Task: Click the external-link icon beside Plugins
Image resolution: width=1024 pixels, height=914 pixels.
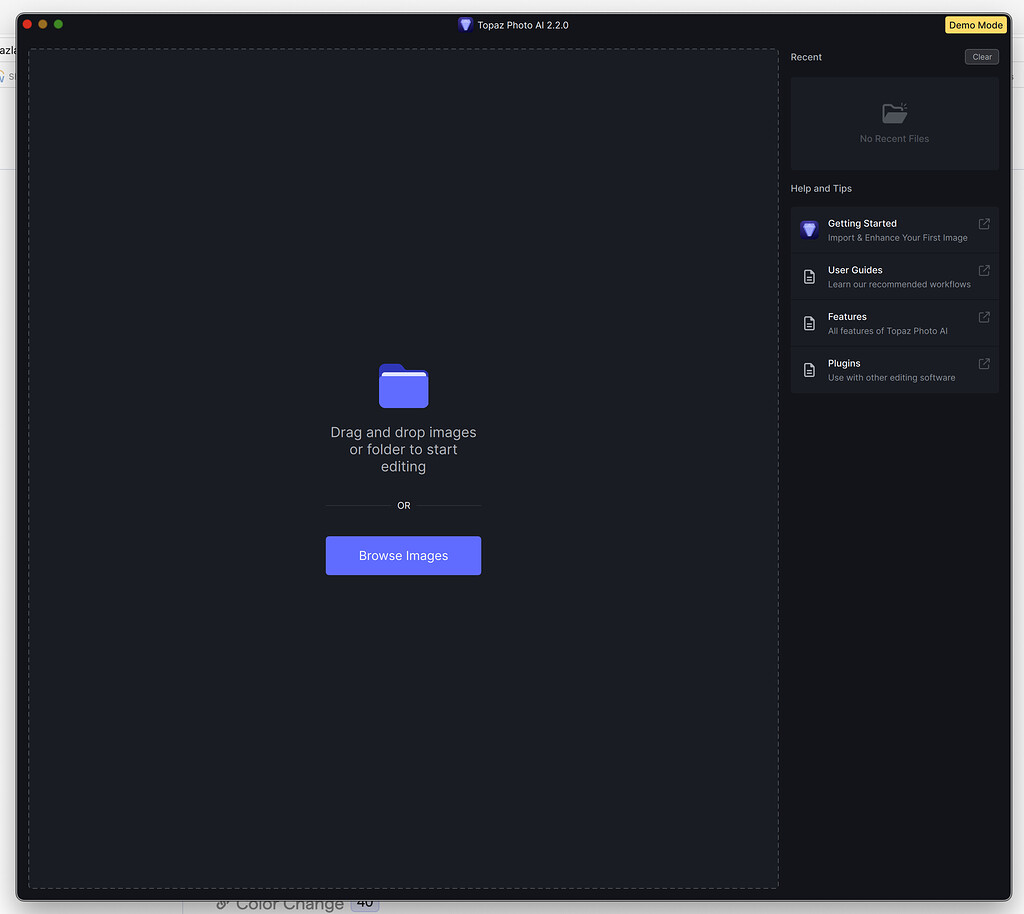Action: [x=982, y=364]
